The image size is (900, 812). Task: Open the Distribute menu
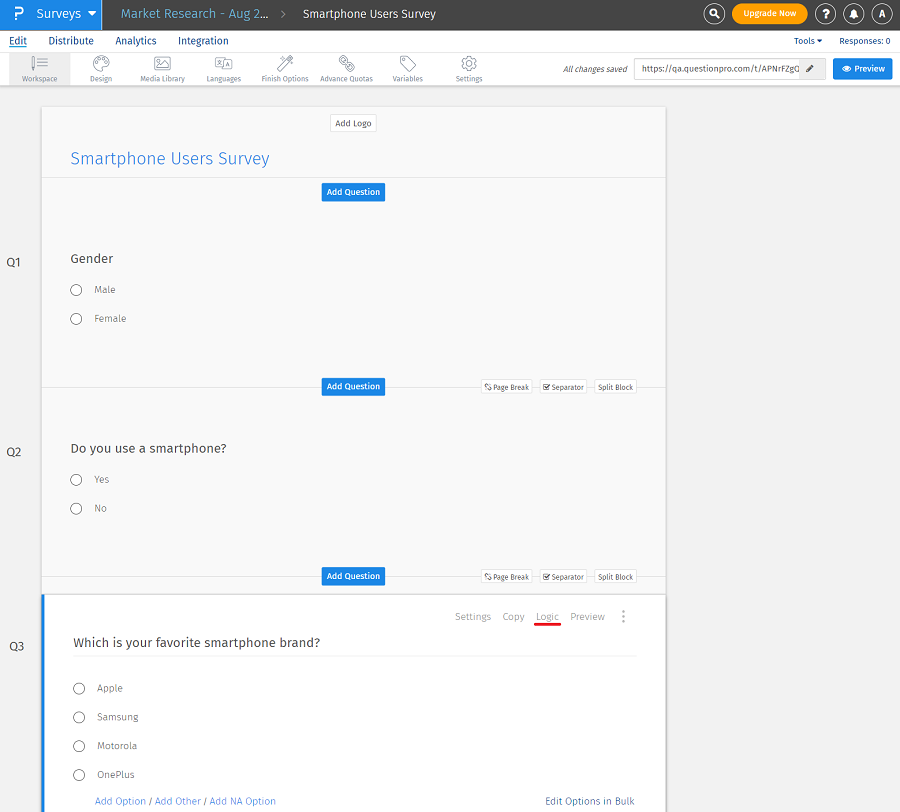pos(70,40)
